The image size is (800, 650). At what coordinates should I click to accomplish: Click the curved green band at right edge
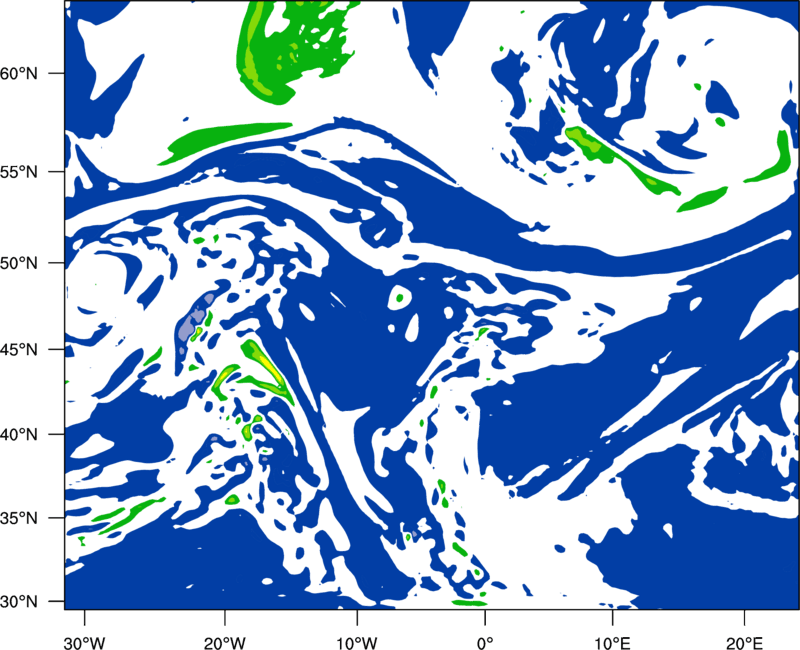pyautogui.click(x=770, y=158)
